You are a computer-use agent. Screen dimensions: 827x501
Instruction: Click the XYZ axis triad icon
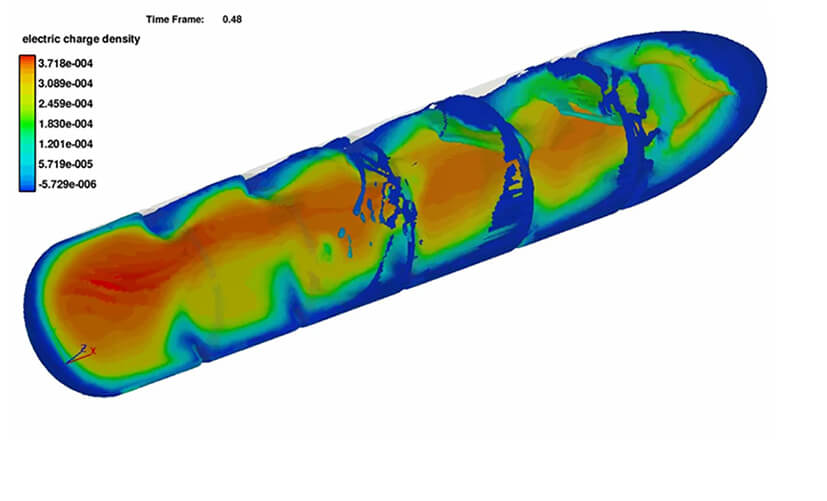80,352
